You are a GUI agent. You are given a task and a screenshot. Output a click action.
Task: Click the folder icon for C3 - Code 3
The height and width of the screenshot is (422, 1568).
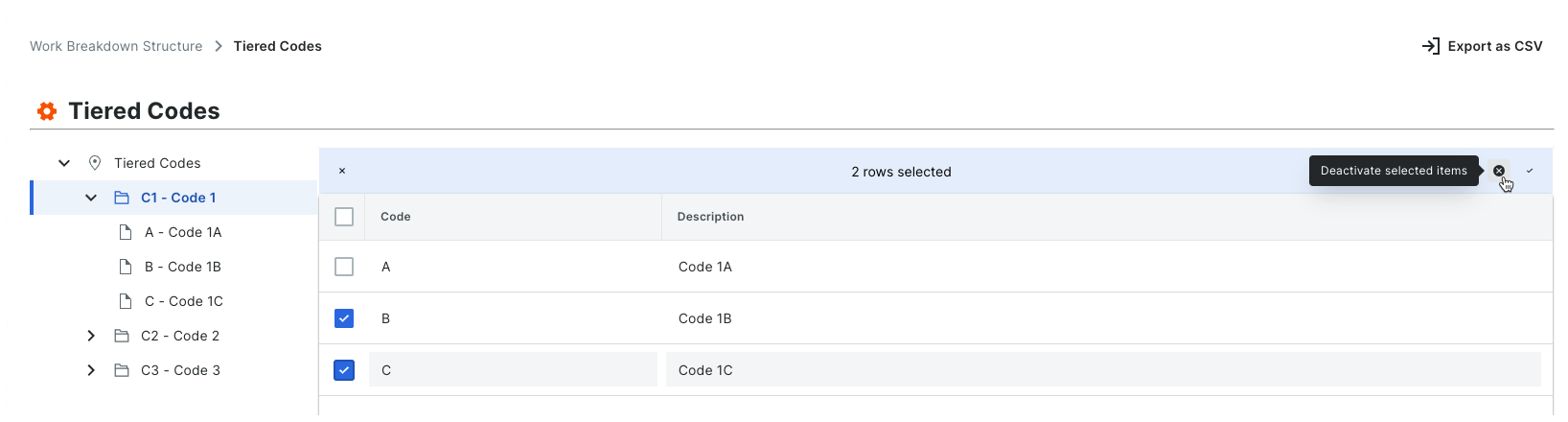pos(122,370)
